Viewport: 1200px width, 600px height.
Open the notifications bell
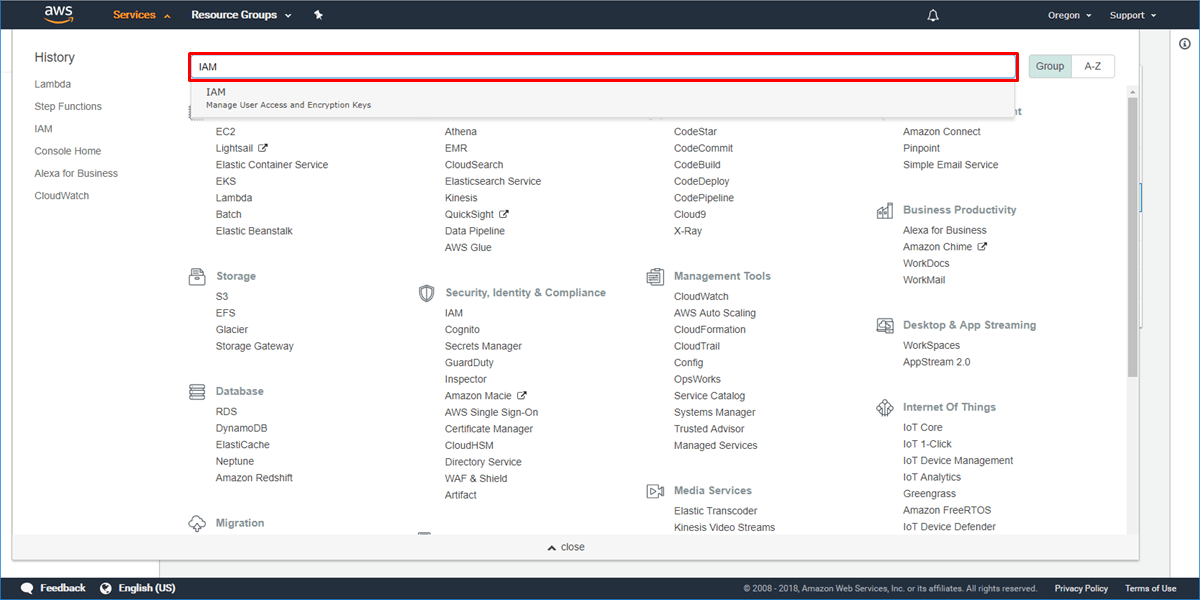(932, 14)
